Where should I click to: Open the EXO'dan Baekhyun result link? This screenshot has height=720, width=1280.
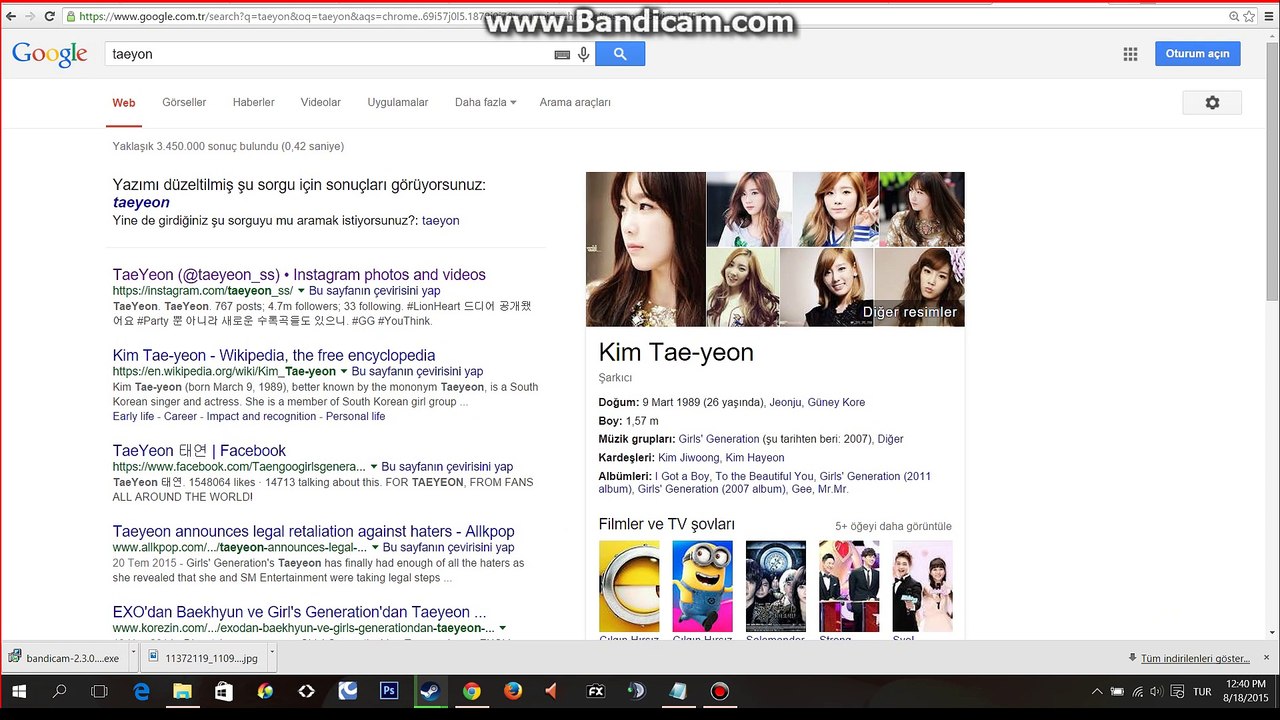pos(300,612)
